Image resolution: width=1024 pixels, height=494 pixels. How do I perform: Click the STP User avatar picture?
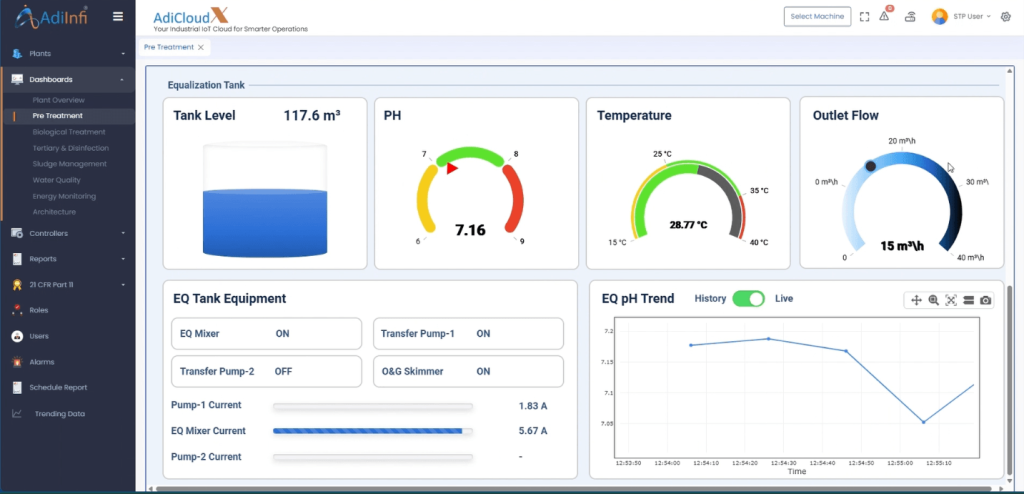pyautogui.click(x=940, y=16)
